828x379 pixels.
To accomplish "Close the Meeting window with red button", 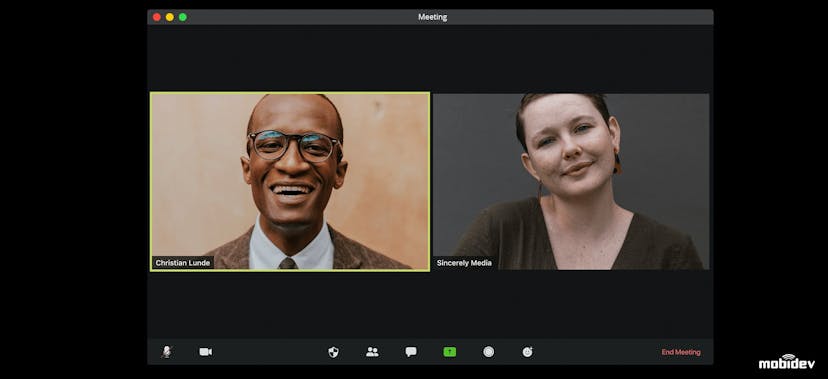I will pos(157,17).
